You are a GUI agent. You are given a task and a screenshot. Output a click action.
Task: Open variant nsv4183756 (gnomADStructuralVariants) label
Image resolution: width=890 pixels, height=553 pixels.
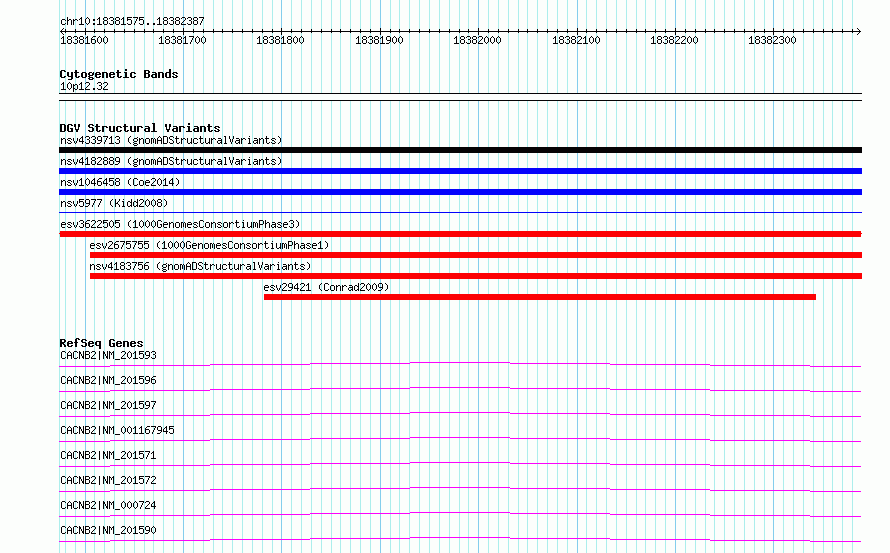coord(200,266)
